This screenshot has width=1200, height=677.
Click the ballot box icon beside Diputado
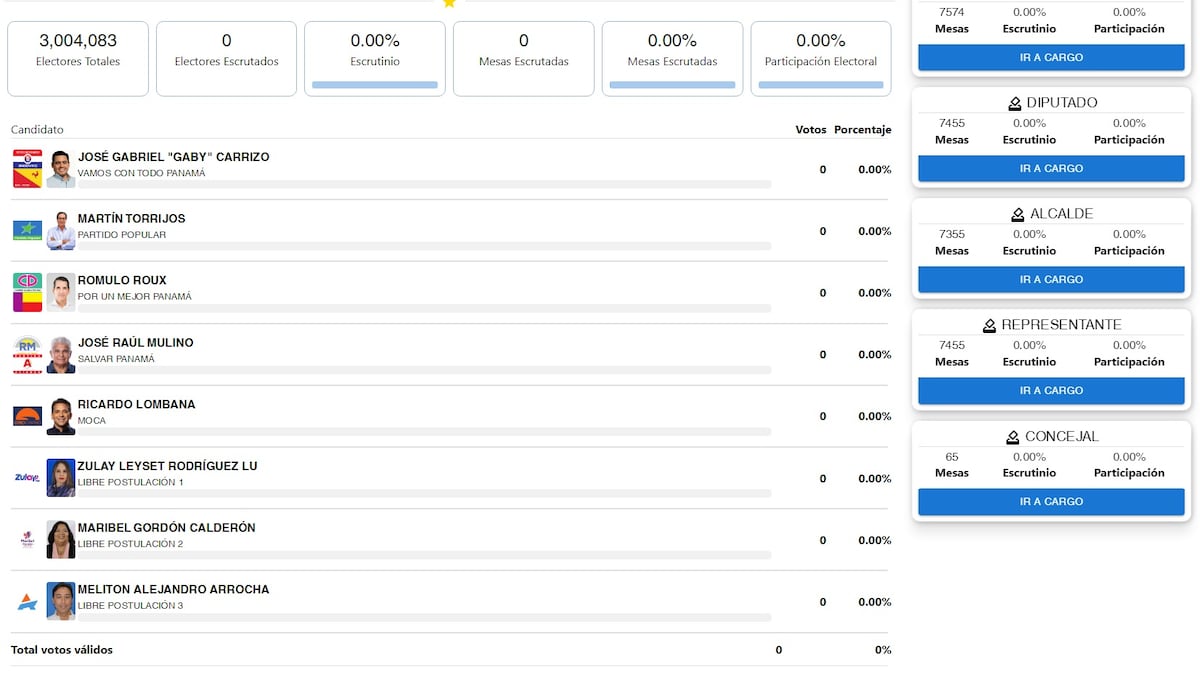[1015, 103]
